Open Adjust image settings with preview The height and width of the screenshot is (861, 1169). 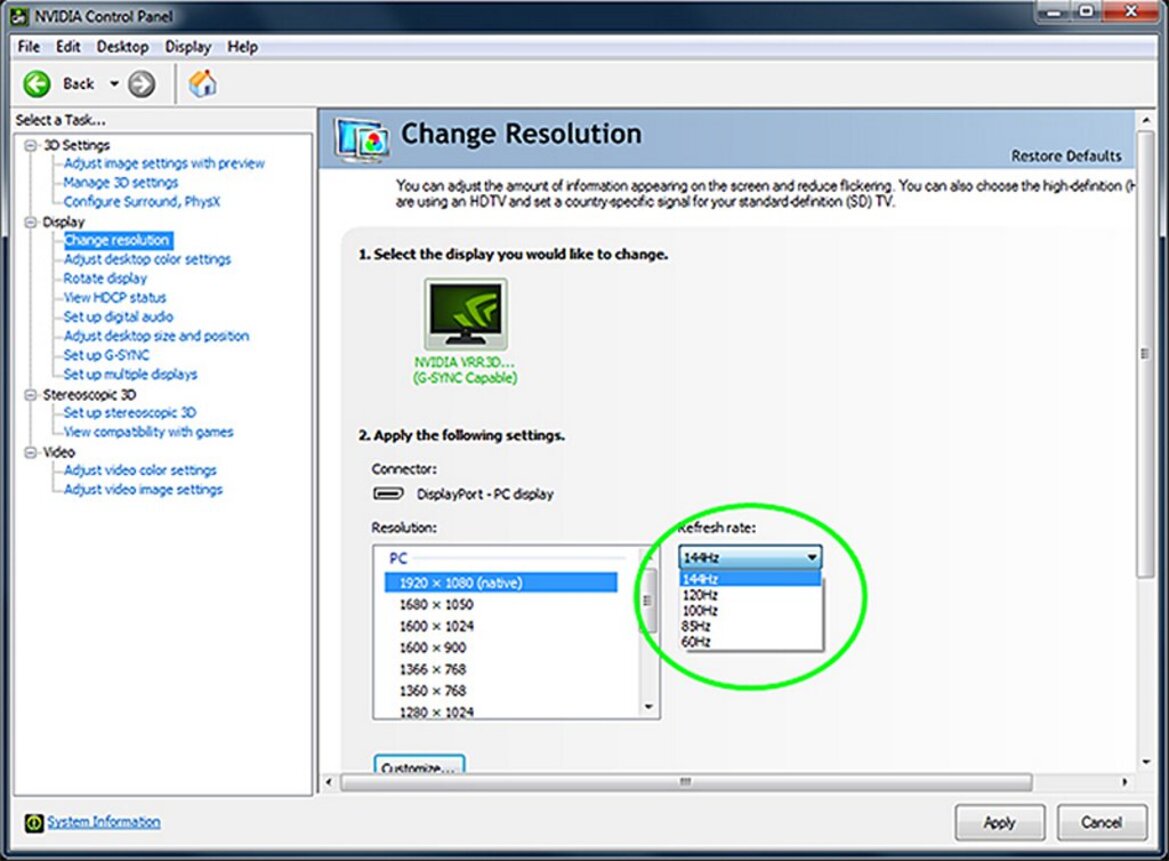click(164, 163)
